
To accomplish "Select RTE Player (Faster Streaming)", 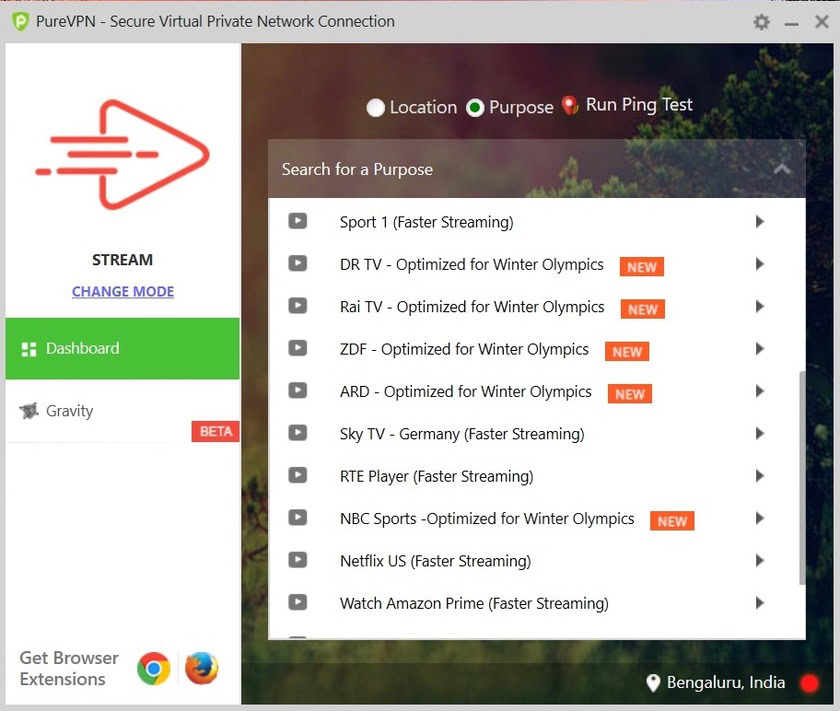I will (437, 476).
